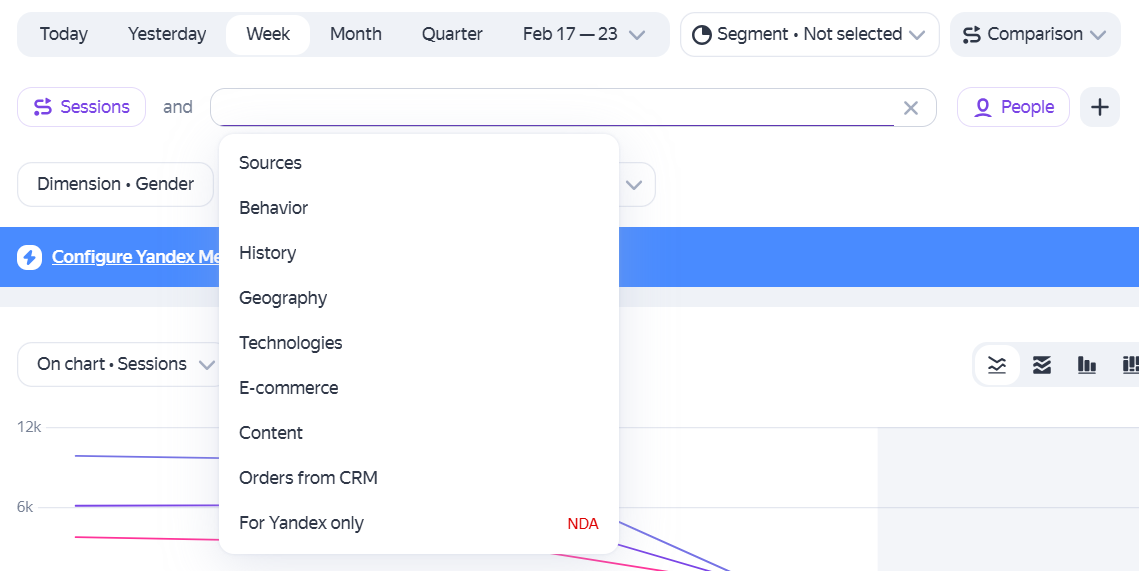Expand the Comparison dropdown

tap(1034, 34)
